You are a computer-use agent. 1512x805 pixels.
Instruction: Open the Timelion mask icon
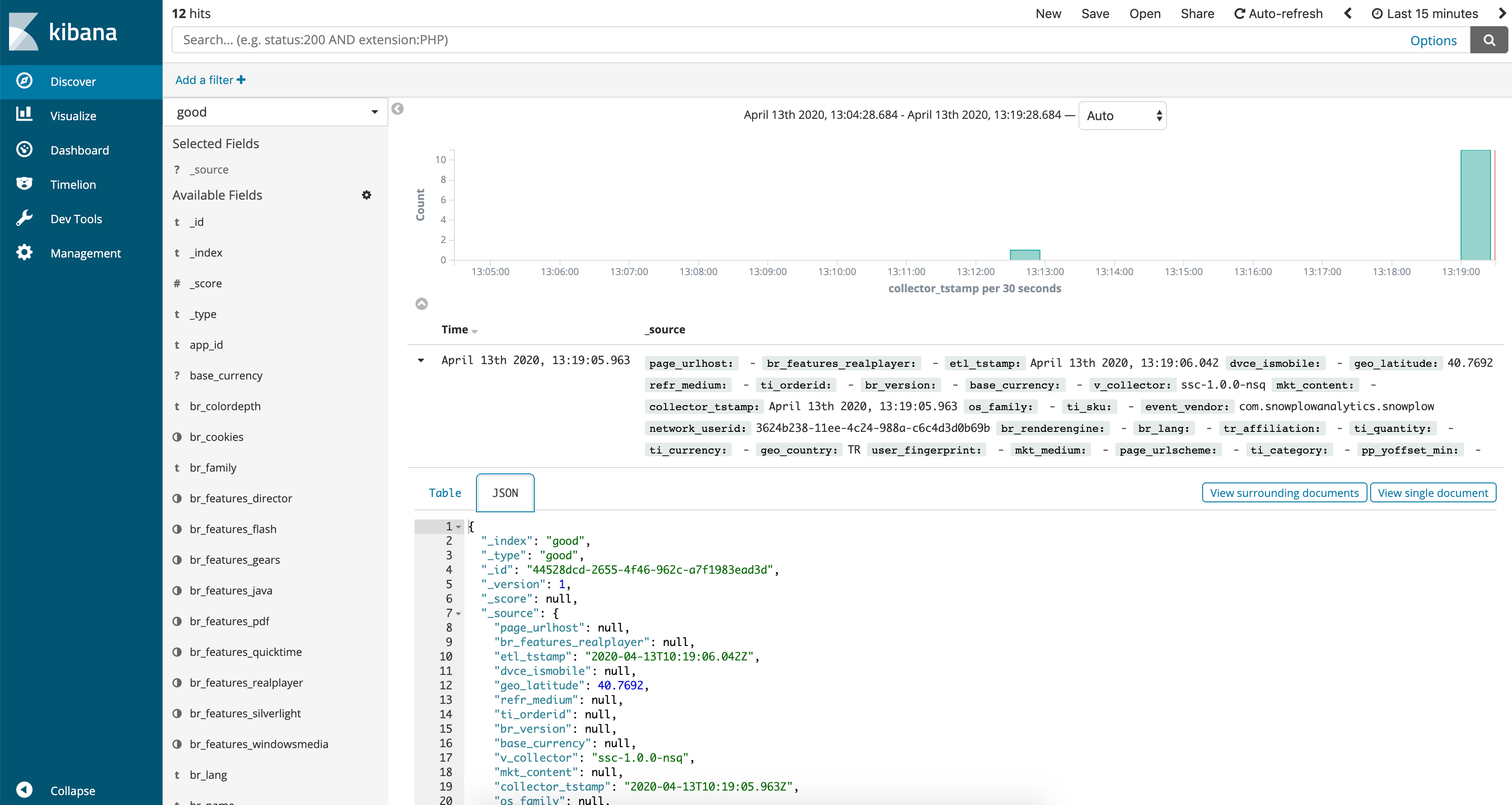(24, 184)
